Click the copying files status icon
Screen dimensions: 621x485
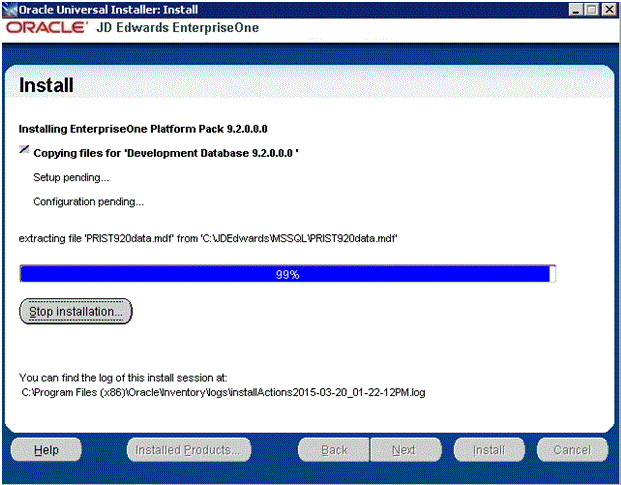[x=24, y=149]
